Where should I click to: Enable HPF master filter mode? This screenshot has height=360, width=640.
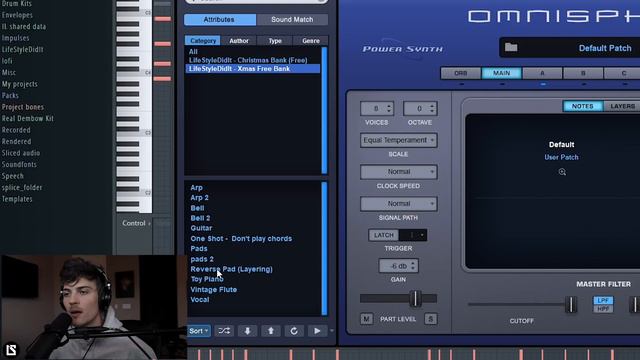click(x=603, y=309)
